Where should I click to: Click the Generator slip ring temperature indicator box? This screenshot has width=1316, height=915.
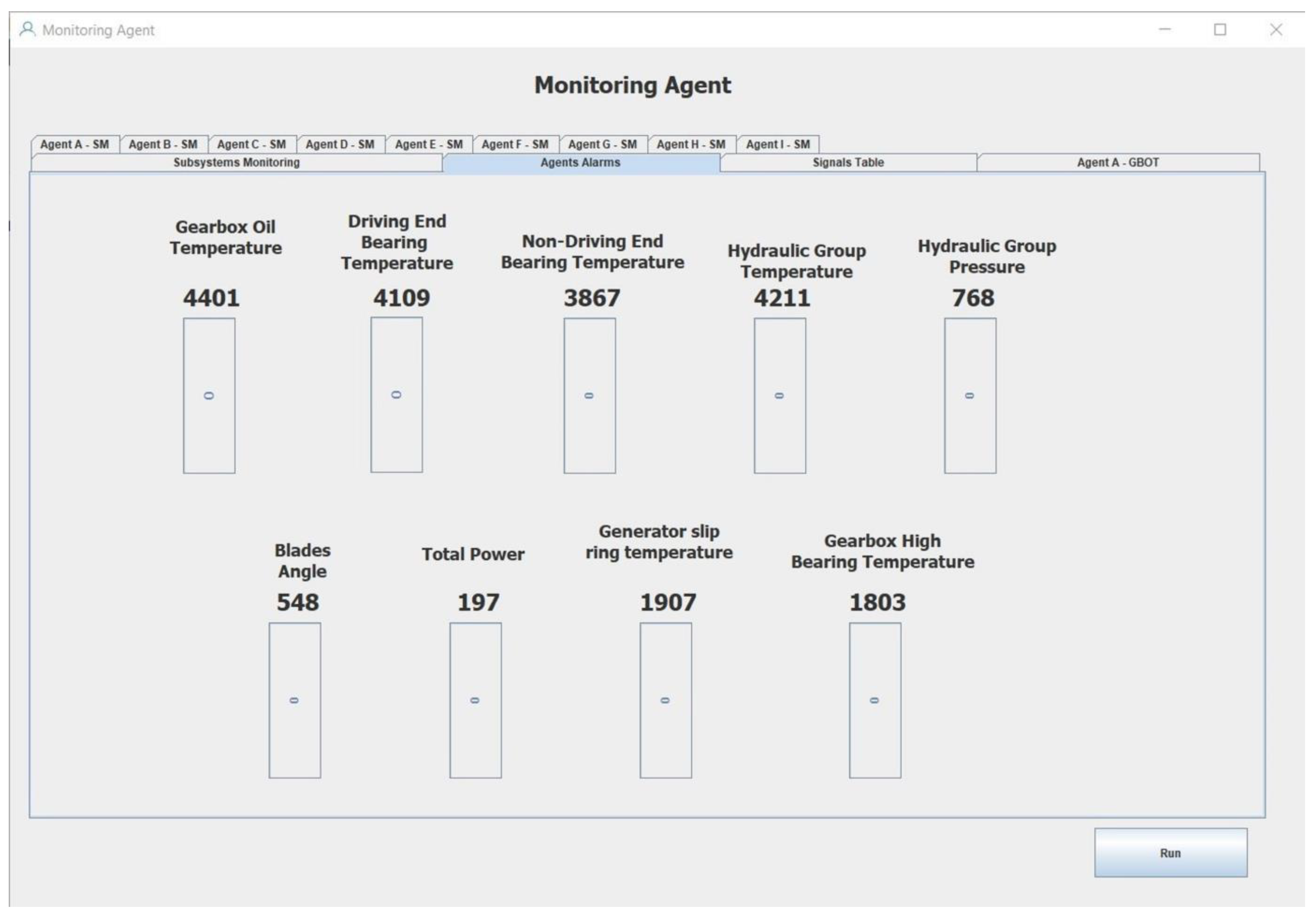click(666, 700)
